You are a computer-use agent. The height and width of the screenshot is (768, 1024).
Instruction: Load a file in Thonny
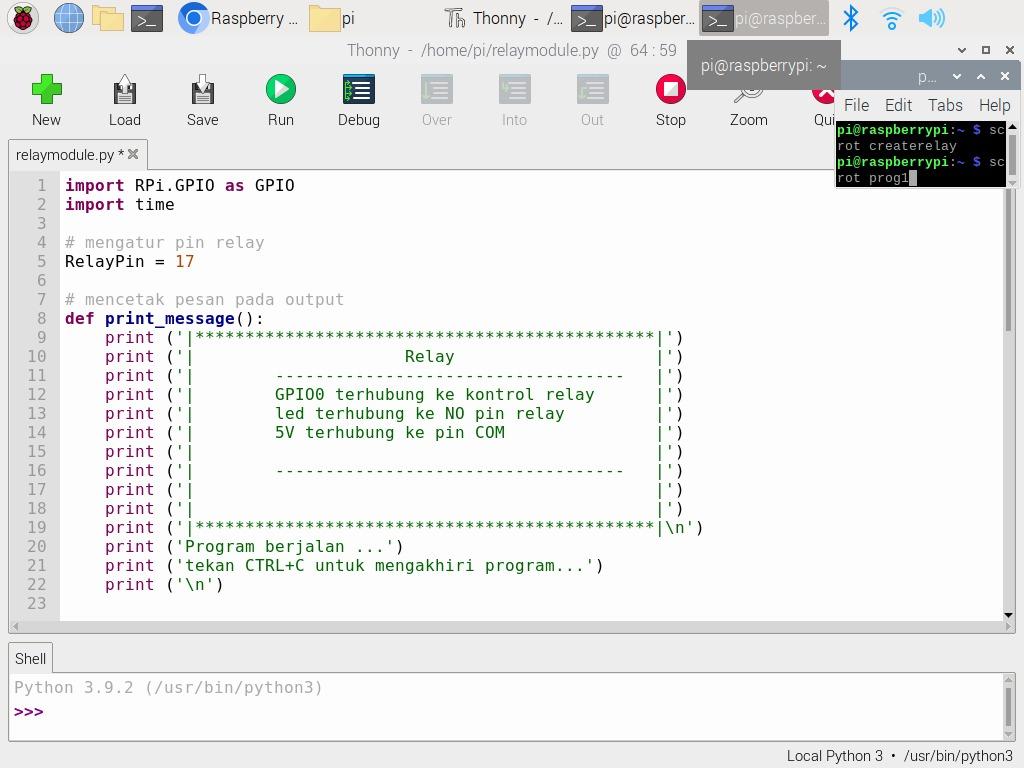click(x=125, y=100)
